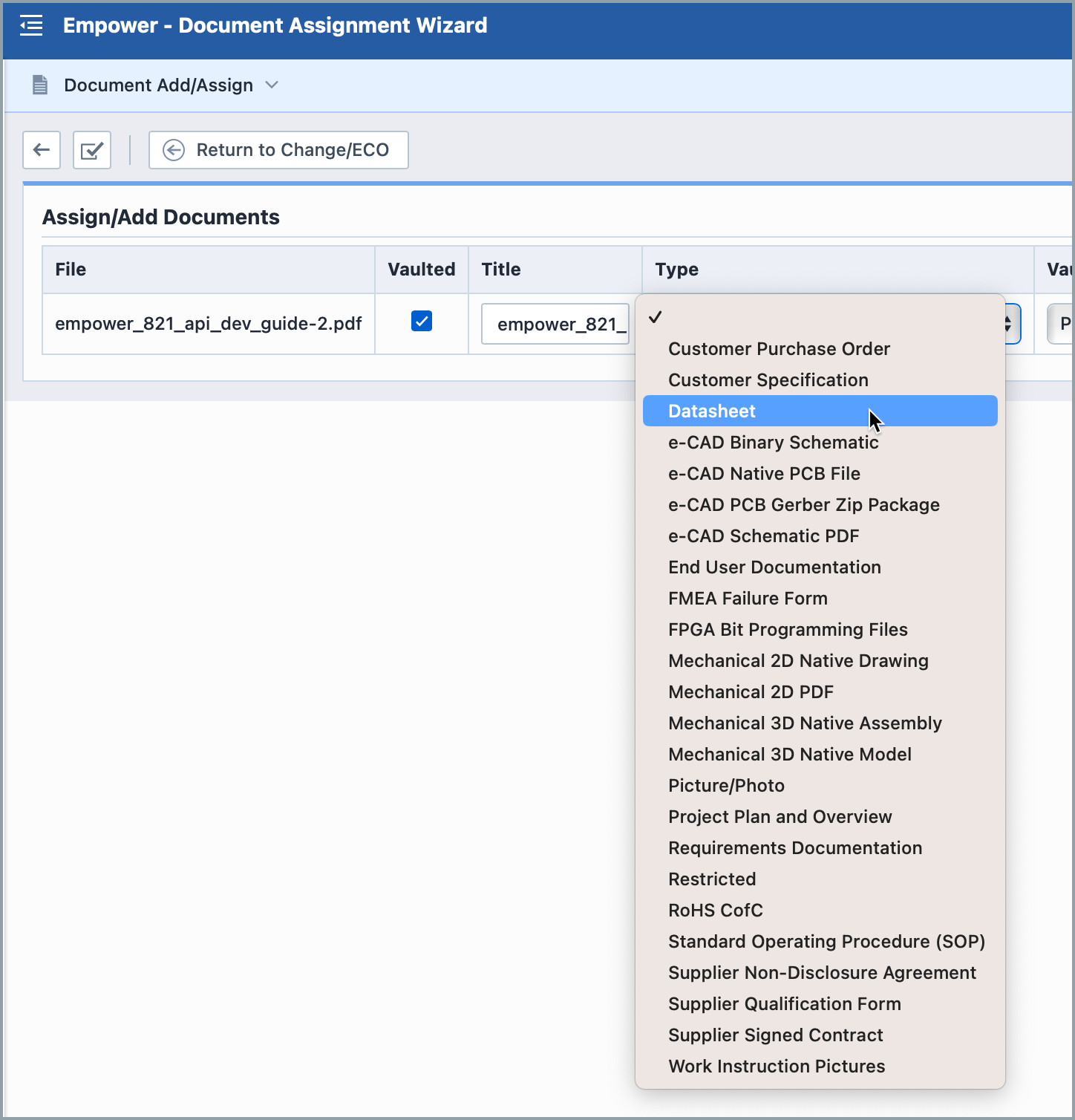
Task: Edit the Title field for empower_821 PDF
Action: [x=555, y=323]
